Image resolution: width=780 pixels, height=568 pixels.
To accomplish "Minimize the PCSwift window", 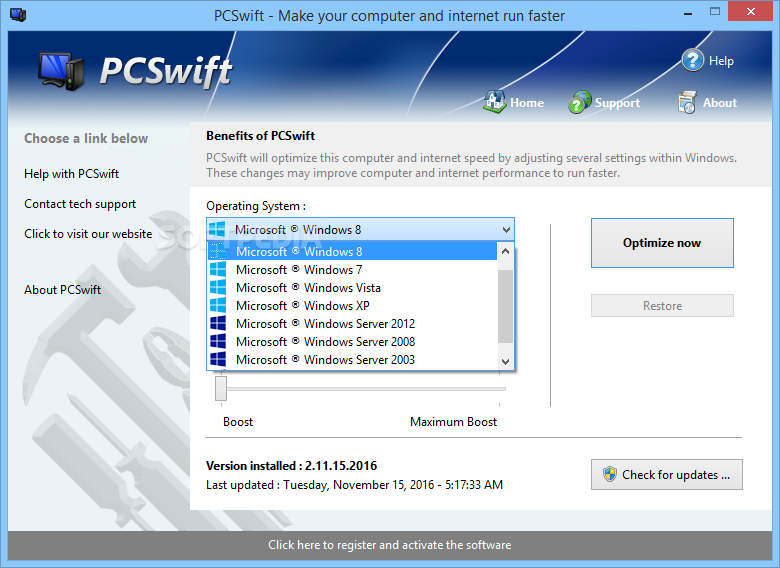I will coord(688,12).
